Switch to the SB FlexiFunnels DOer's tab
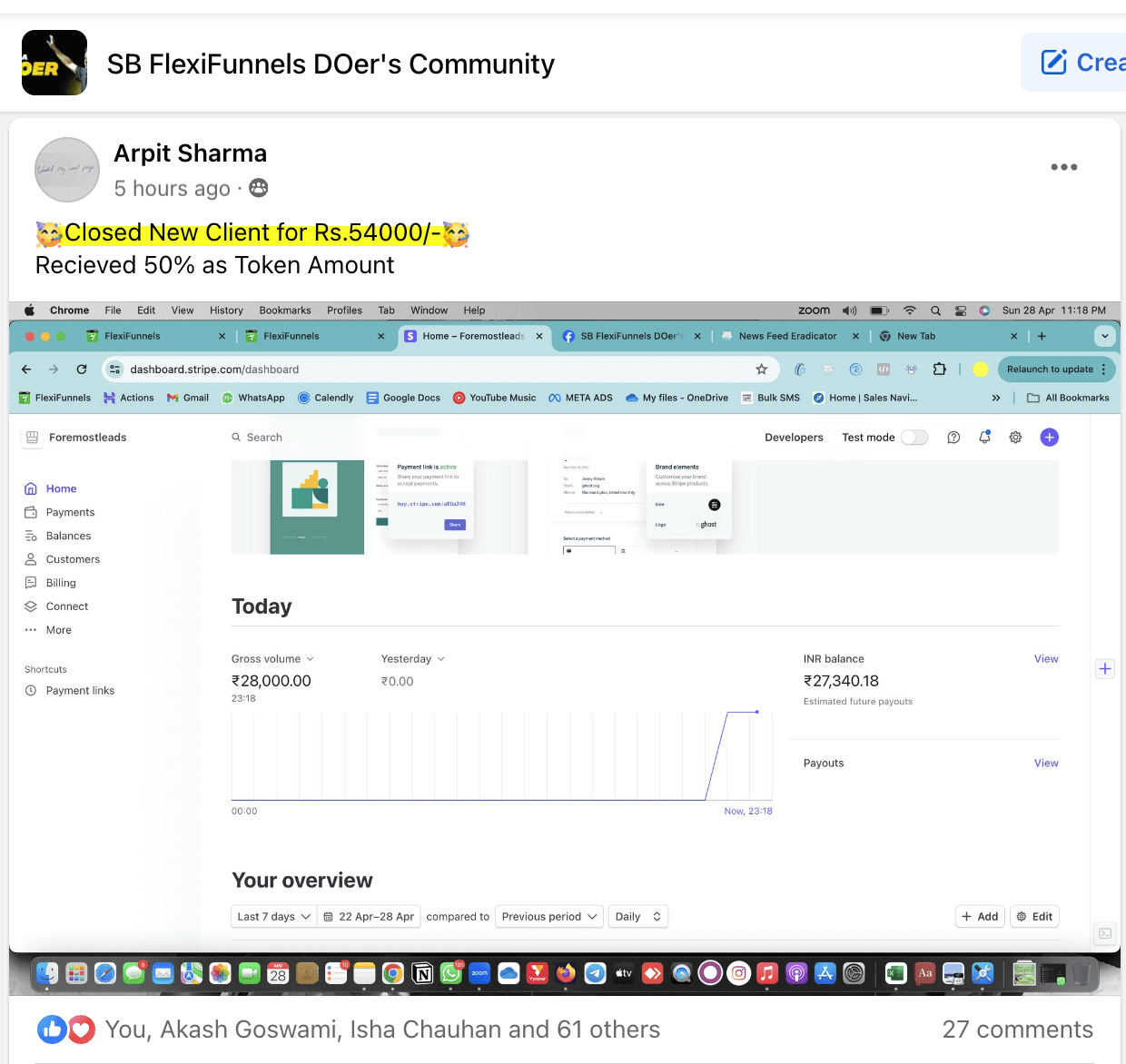Screen dimensions: 1126x1064 click(631, 336)
